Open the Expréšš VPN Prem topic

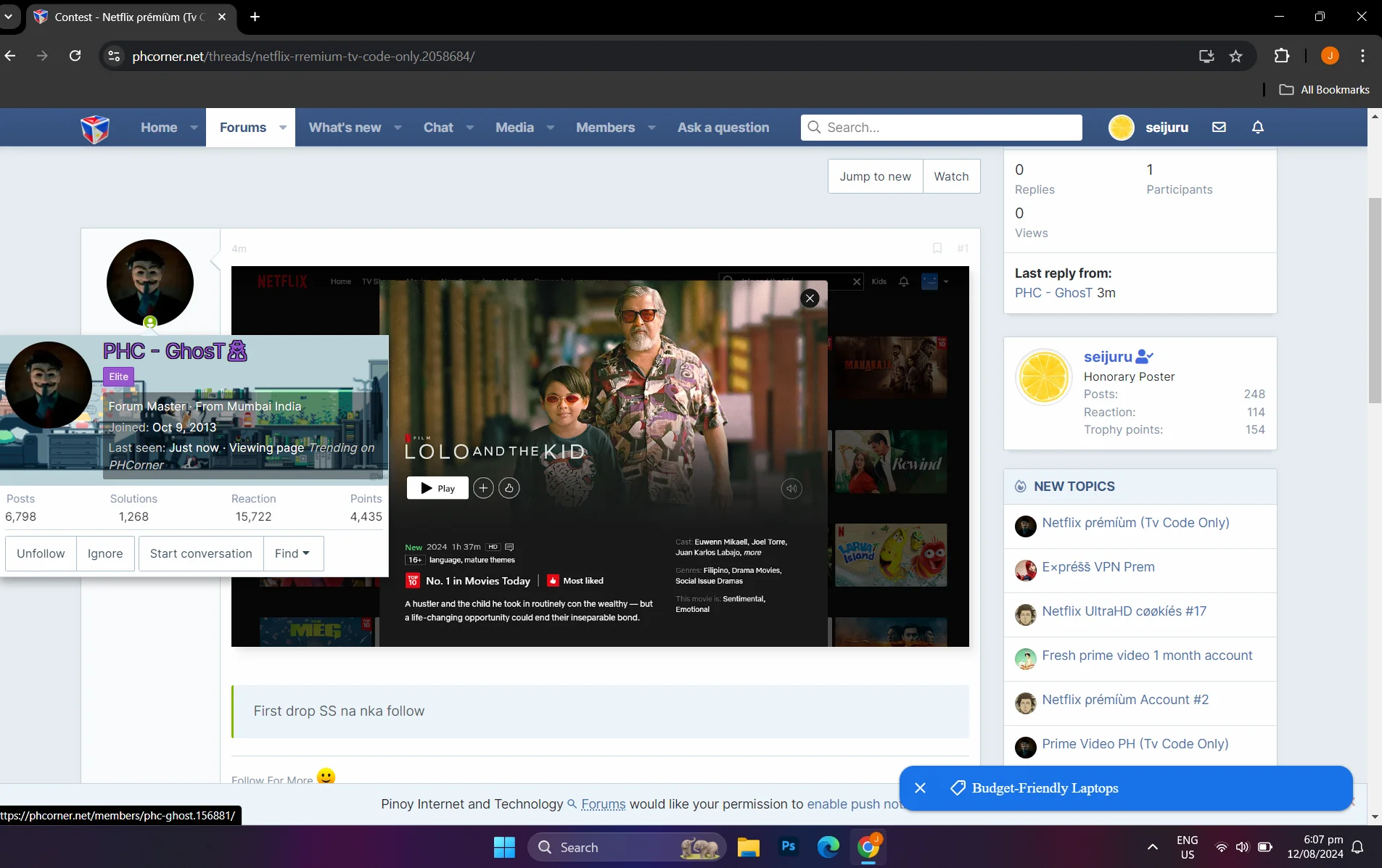[1098, 567]
